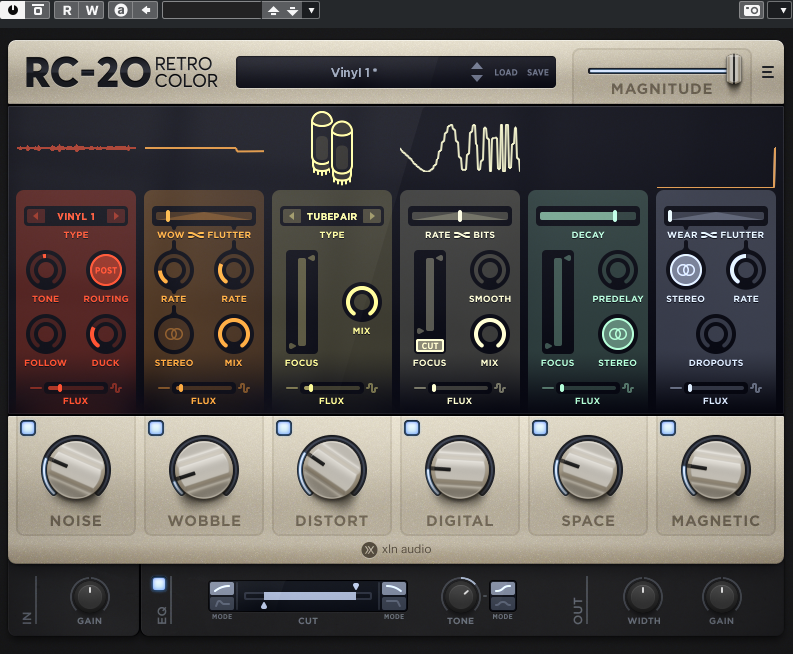Select next distortion type after TUBEPAIR
793x654 pixels.
[372, 216]
